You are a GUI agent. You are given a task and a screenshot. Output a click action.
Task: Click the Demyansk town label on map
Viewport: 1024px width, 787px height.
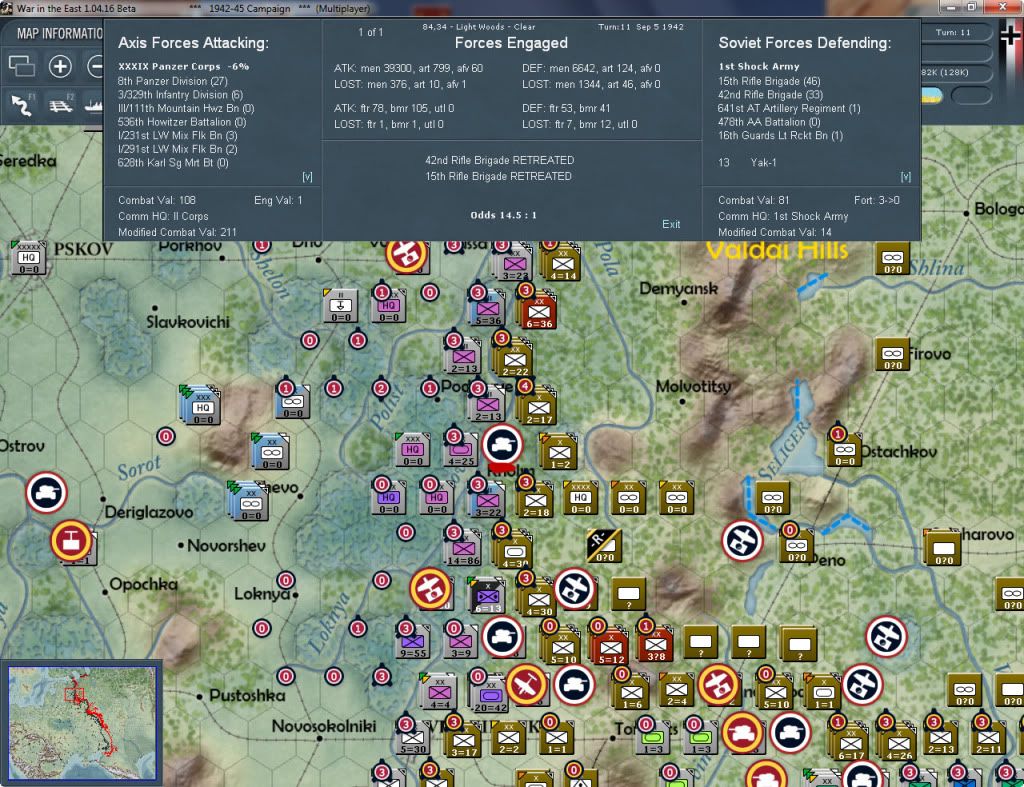point(679,288)
